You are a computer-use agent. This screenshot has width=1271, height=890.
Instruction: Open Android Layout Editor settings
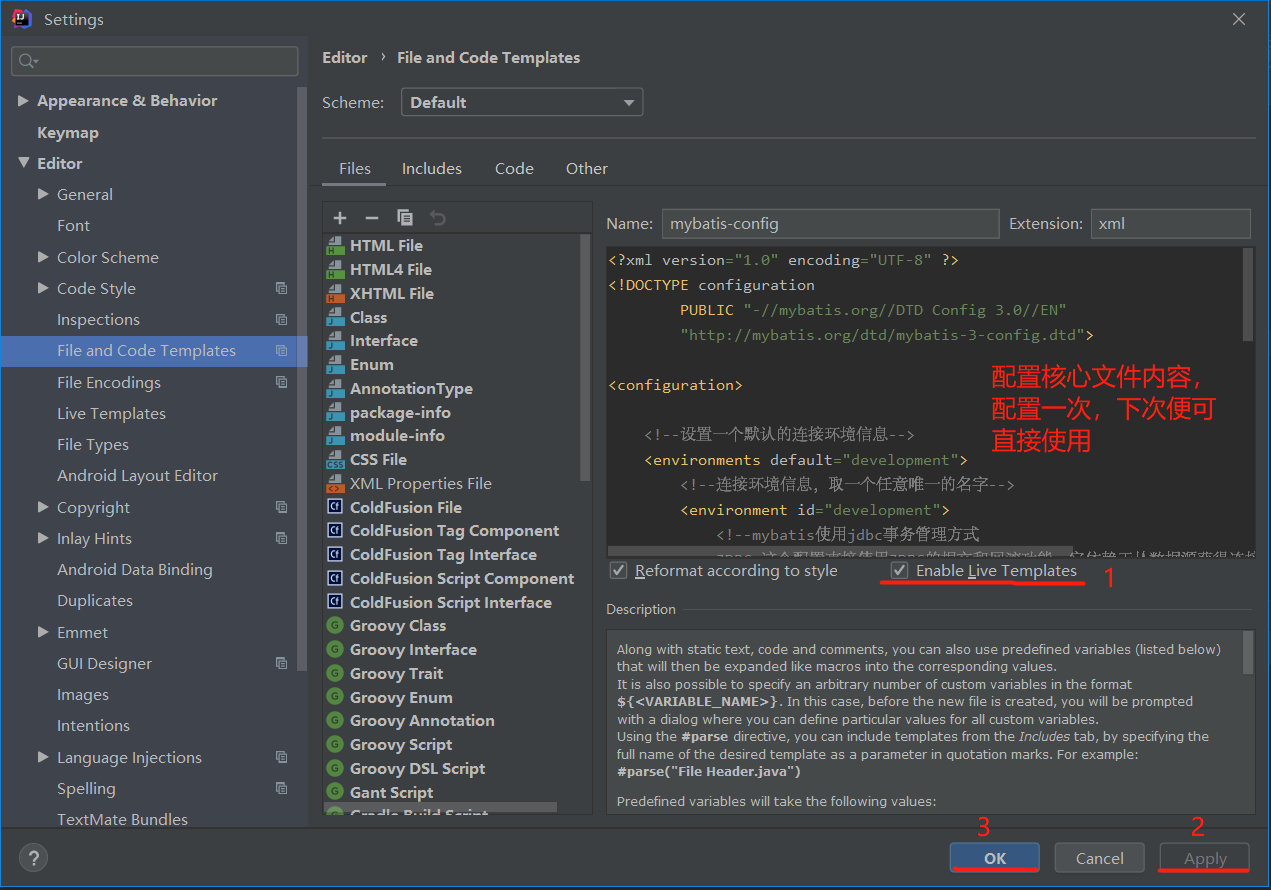pos(137,476)
